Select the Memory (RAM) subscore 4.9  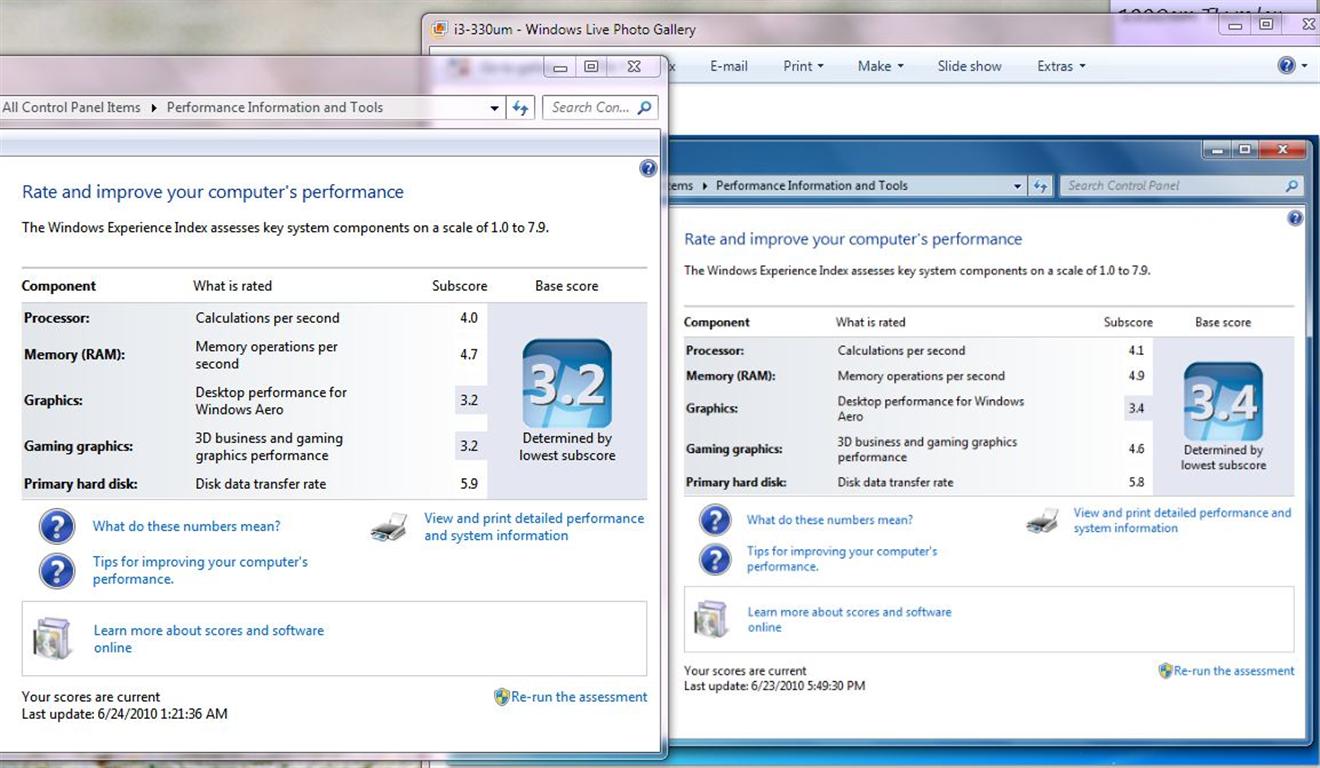[1137, 376]
